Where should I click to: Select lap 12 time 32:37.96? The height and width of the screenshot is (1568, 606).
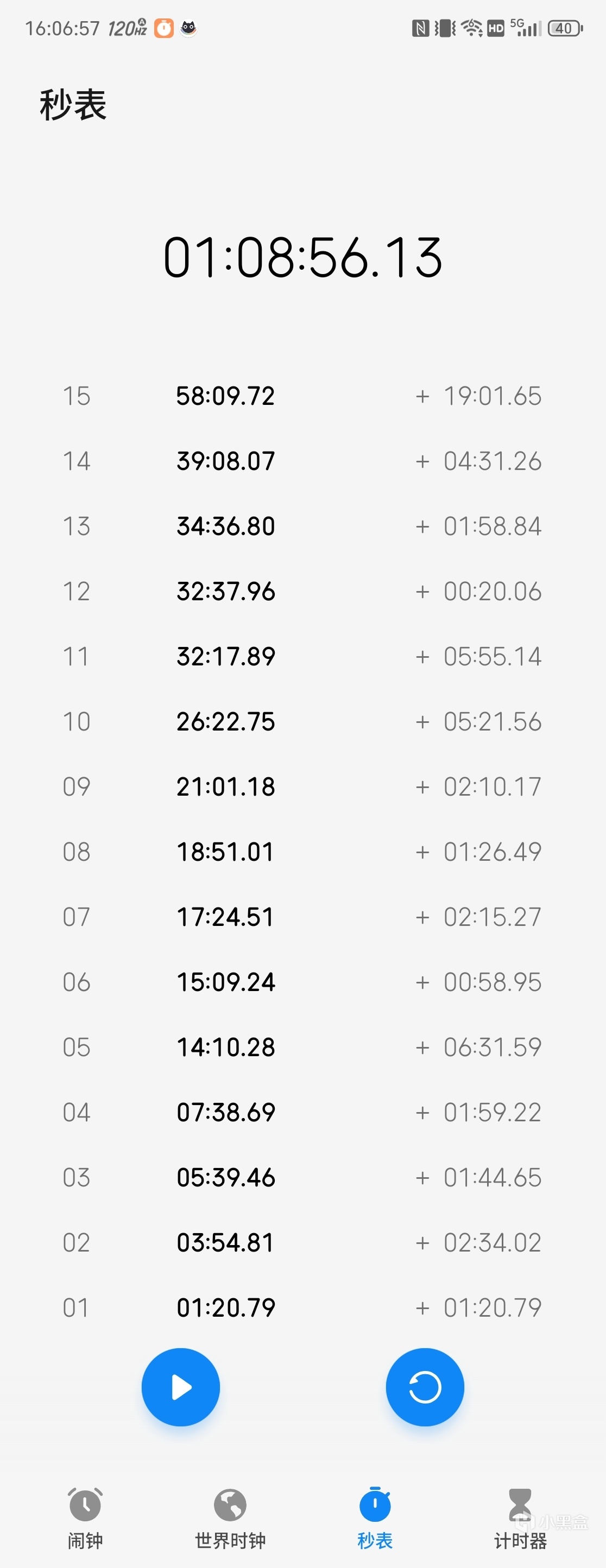[225, 592]
